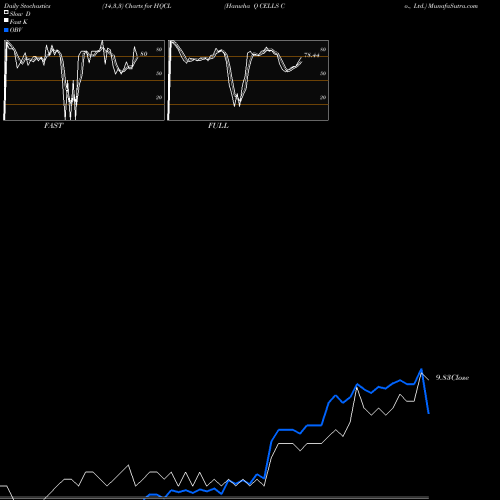Viewport: 500px width, 500px height.
Task: Click the FULL stochastic chart panel
Action: 248,80
